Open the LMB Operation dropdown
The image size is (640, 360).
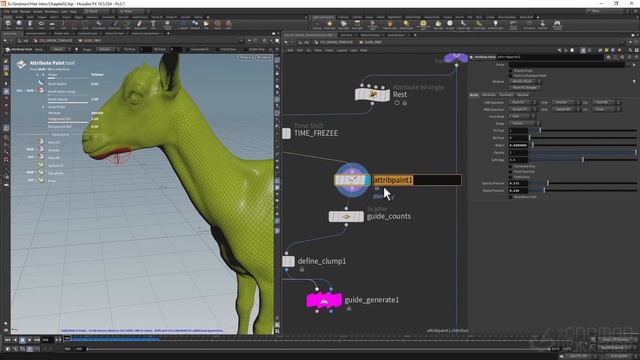click(x=523, y=102)
